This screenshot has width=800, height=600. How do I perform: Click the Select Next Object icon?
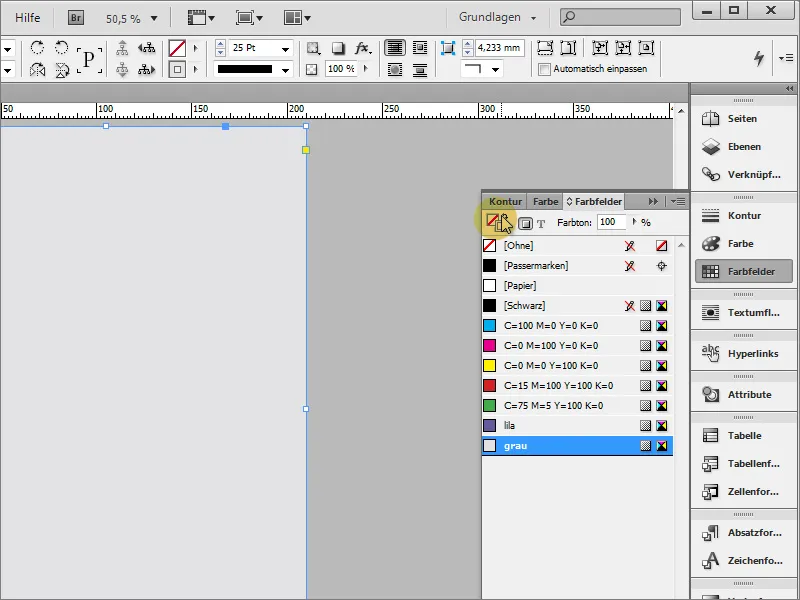tap(146, 69)
